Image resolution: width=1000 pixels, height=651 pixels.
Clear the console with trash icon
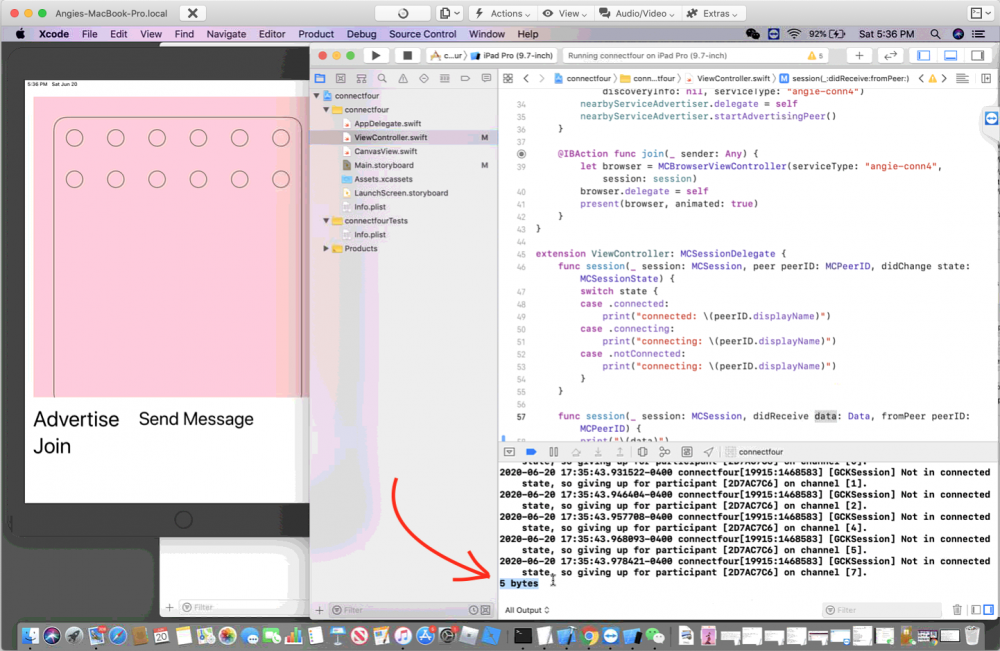tap(957, 610)
